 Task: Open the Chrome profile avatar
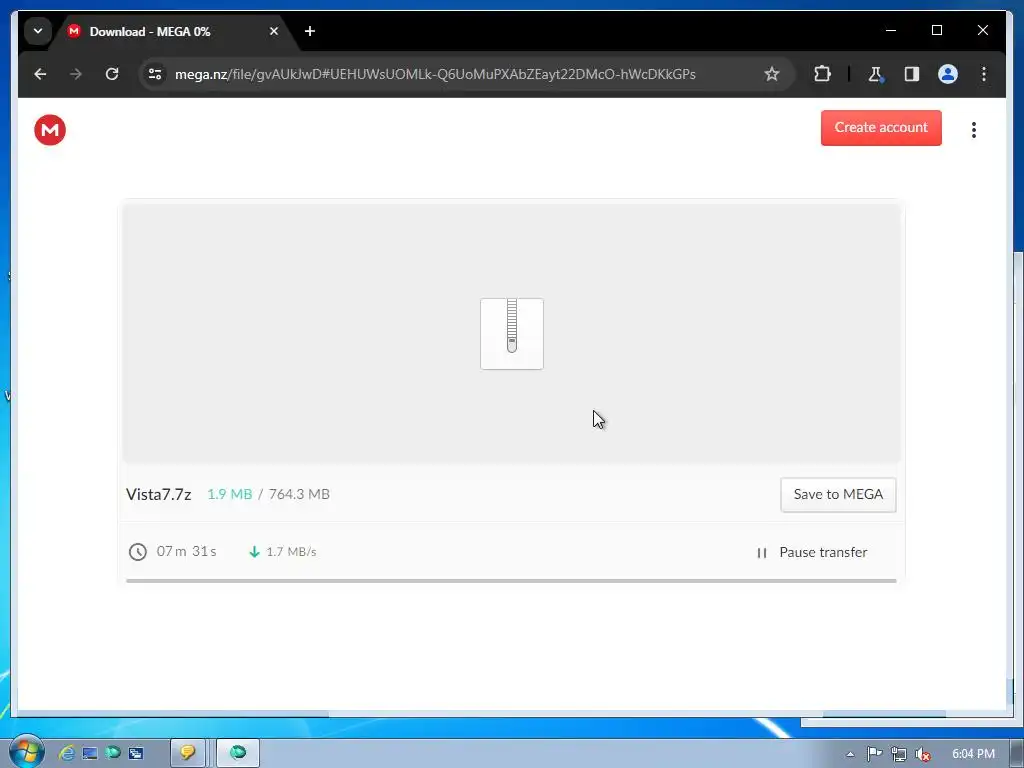(x=948, y=74)
